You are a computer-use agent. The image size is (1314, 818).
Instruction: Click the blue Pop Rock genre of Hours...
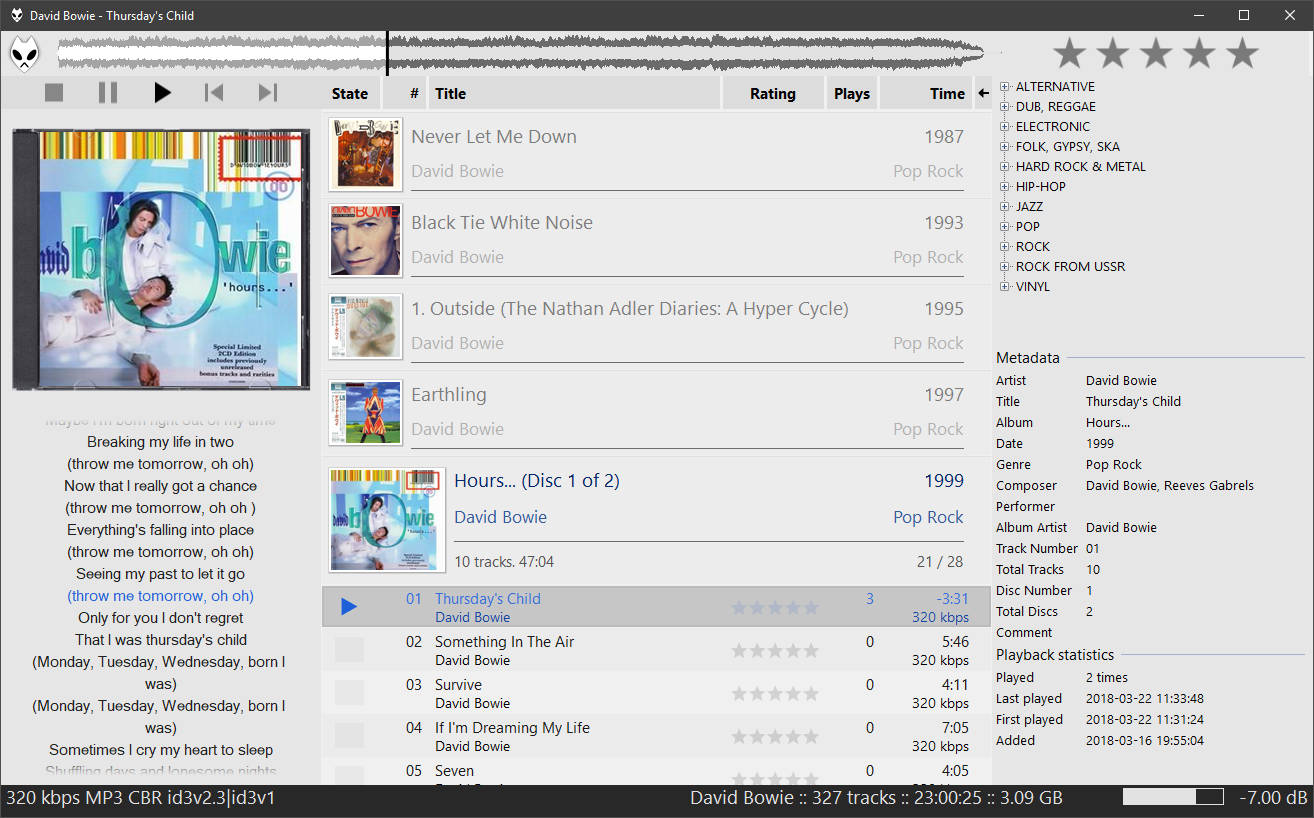pos(928,517)
